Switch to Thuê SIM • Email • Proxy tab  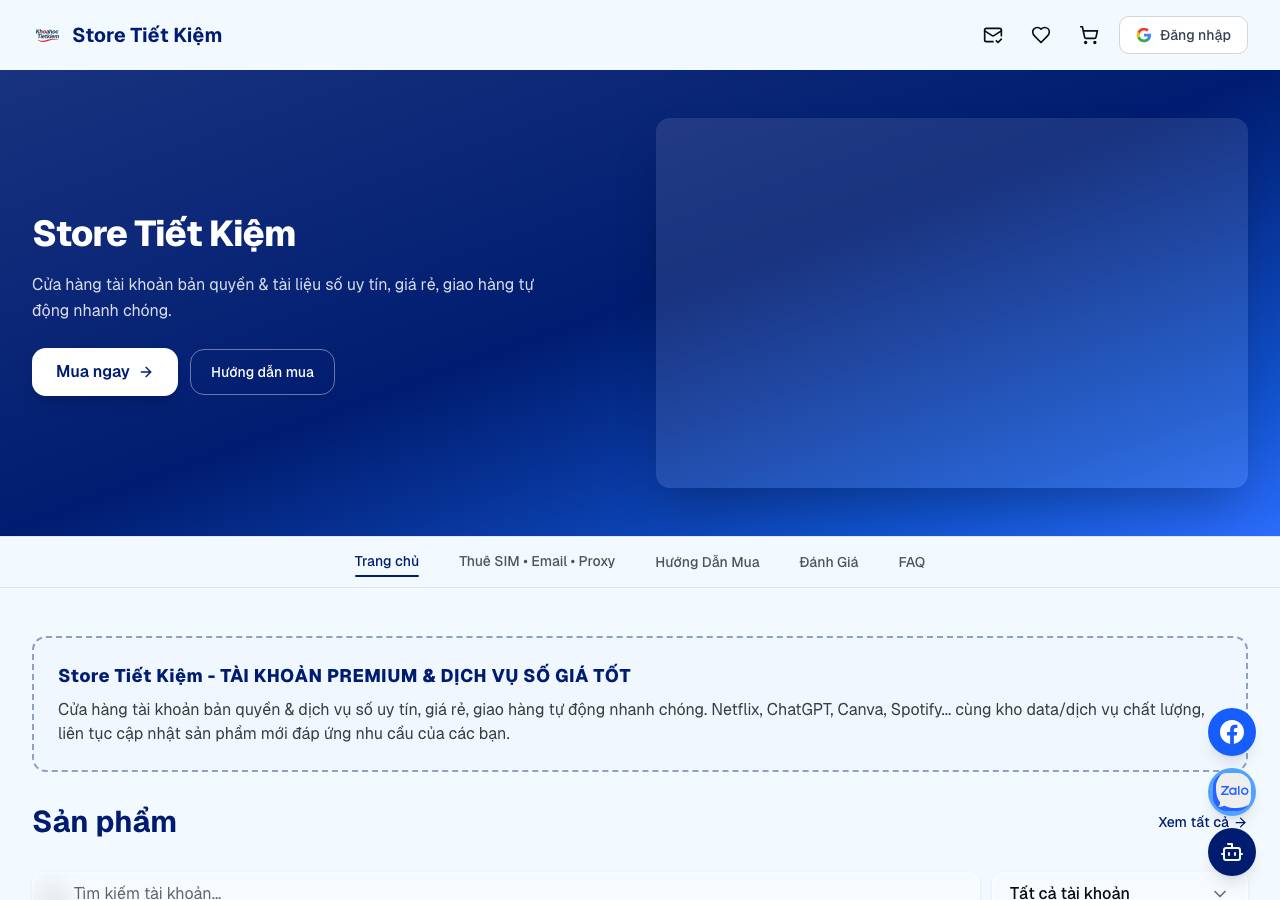(537, 562)
